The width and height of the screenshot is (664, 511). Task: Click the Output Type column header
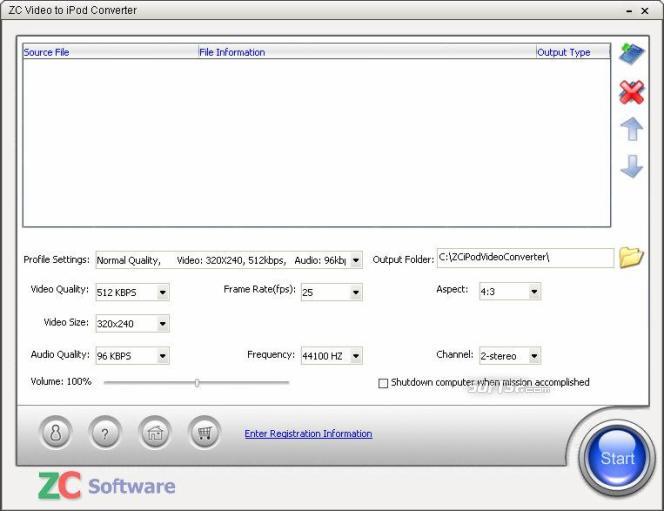tap(573, 52)
